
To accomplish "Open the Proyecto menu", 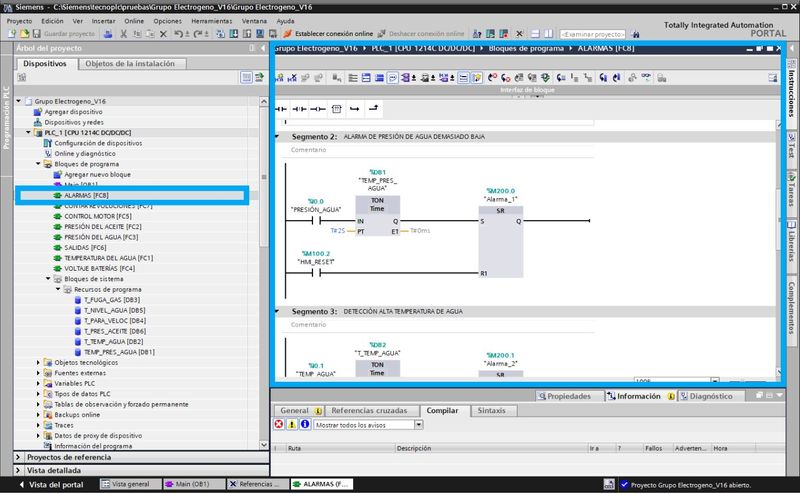I will click(19, 21).
